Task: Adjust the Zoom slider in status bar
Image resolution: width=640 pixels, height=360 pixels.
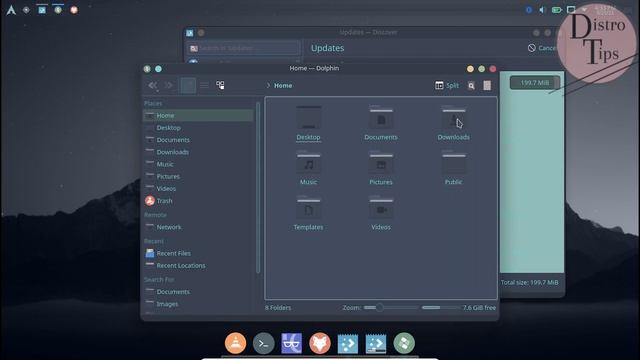Action: (x=391, y=307)
